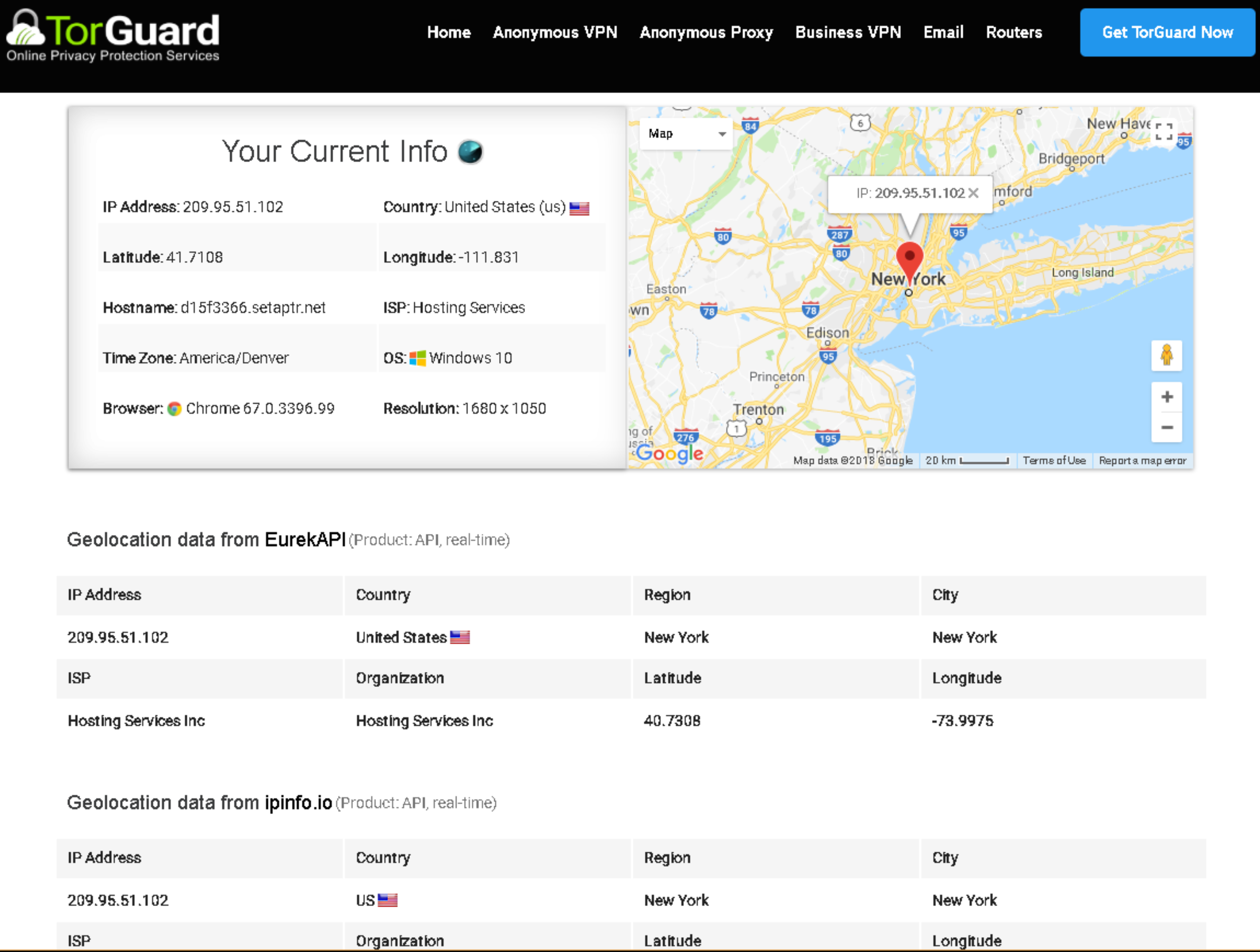Select IP Address value 209.95.51.102 in Current Info
Screen dimensions: 1260x952
click(x=233, y=207)
